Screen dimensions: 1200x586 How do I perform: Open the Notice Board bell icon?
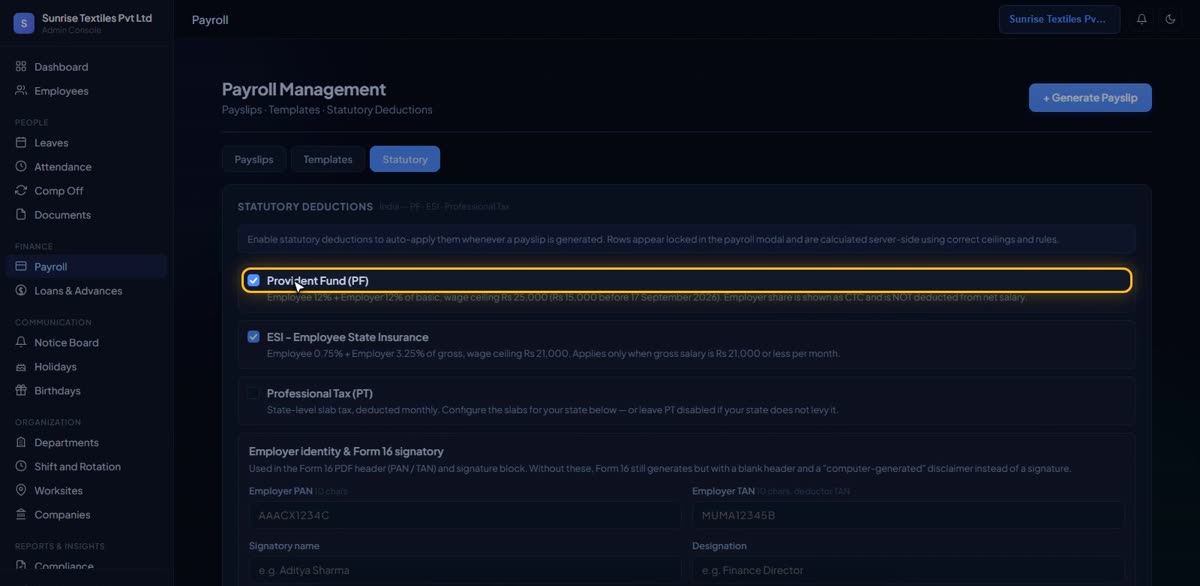tap(21, 343)
